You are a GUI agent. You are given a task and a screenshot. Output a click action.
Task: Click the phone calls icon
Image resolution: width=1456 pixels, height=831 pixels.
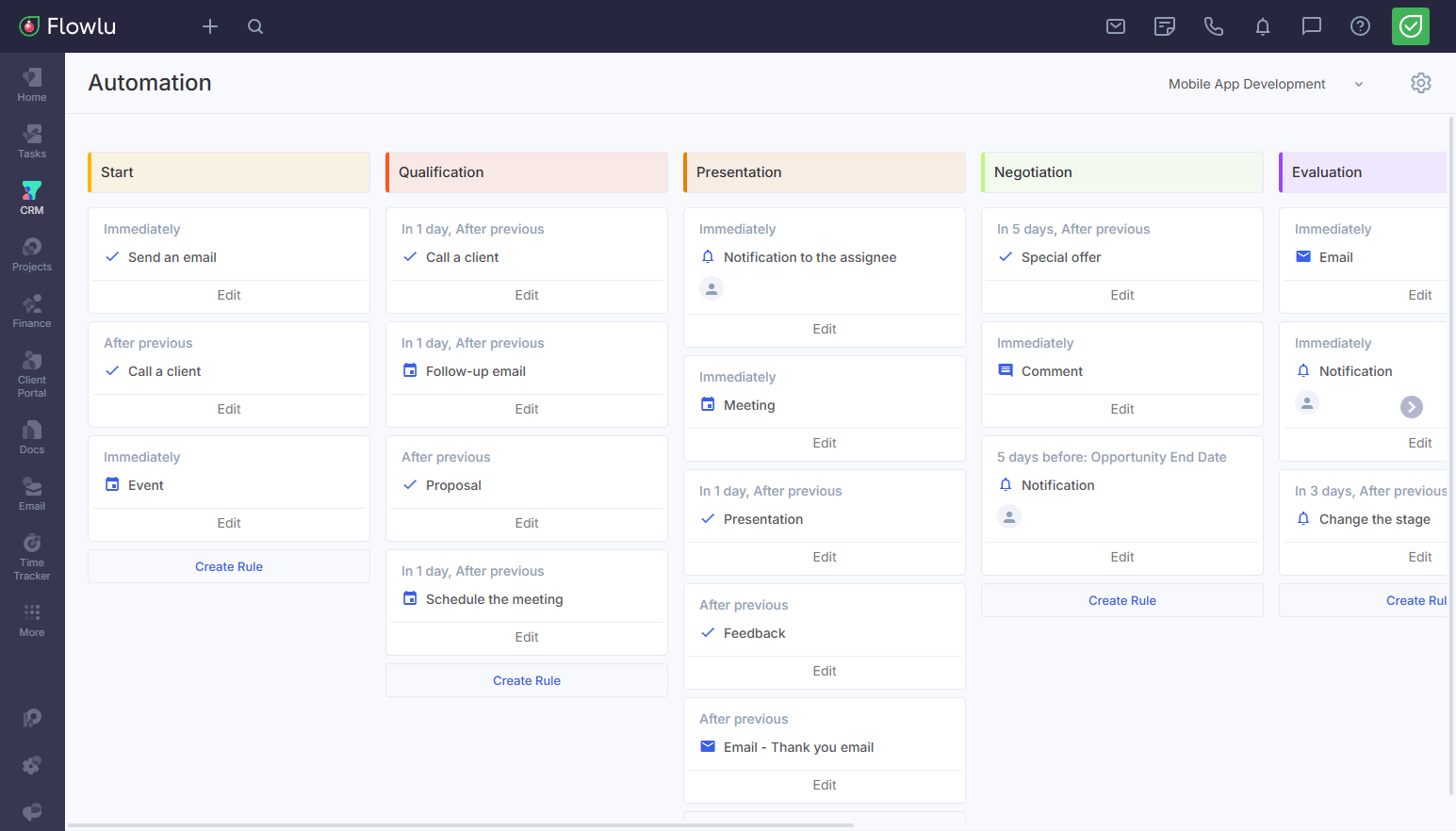coord(1214,26)
